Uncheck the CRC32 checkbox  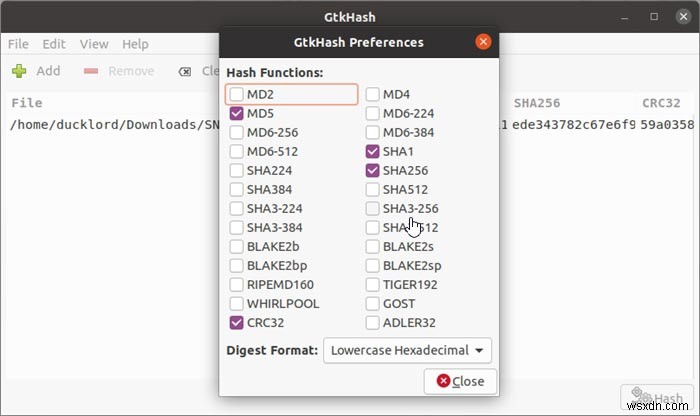236,323
